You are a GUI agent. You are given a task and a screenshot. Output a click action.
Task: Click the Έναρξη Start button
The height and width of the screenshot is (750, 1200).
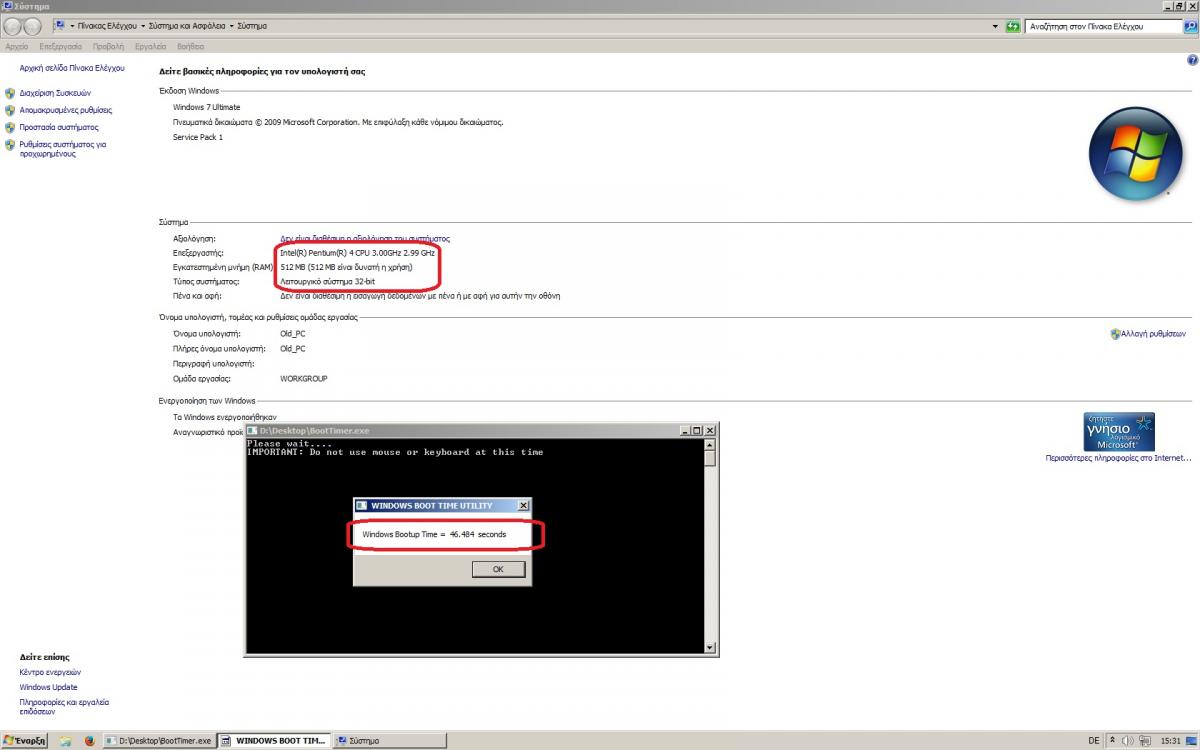tap(26, 741)
